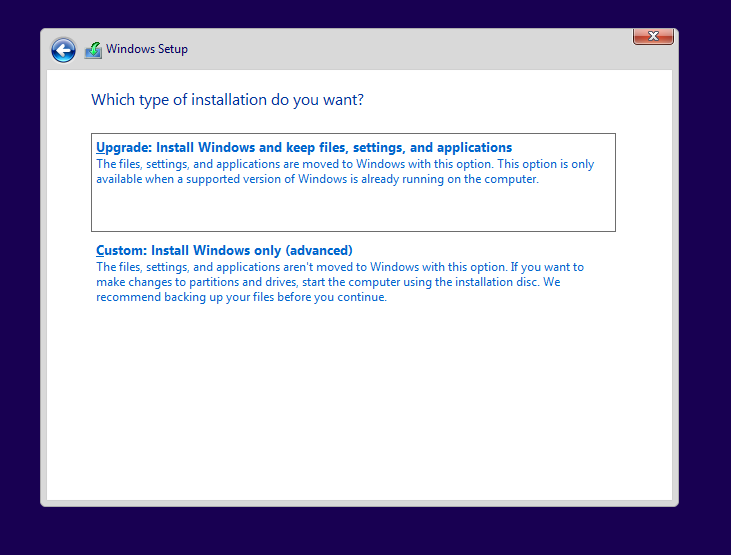Click the "Windows Setup" title text
731x555 pixels.
(147, 49)
